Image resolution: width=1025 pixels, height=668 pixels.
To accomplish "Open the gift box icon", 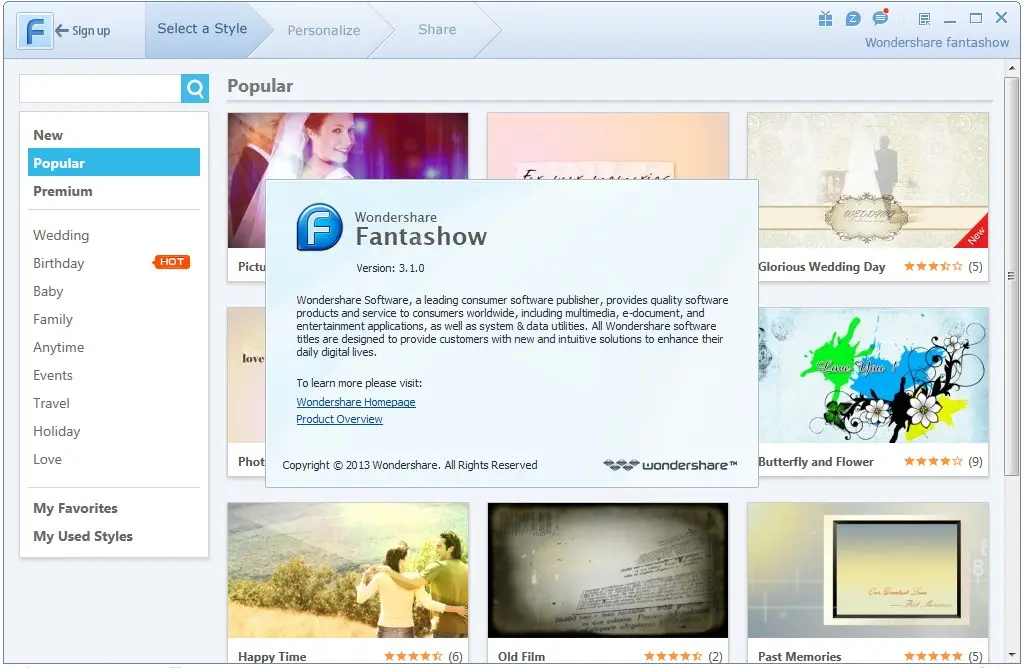I will pyautogui.click(x=826, y=19).
